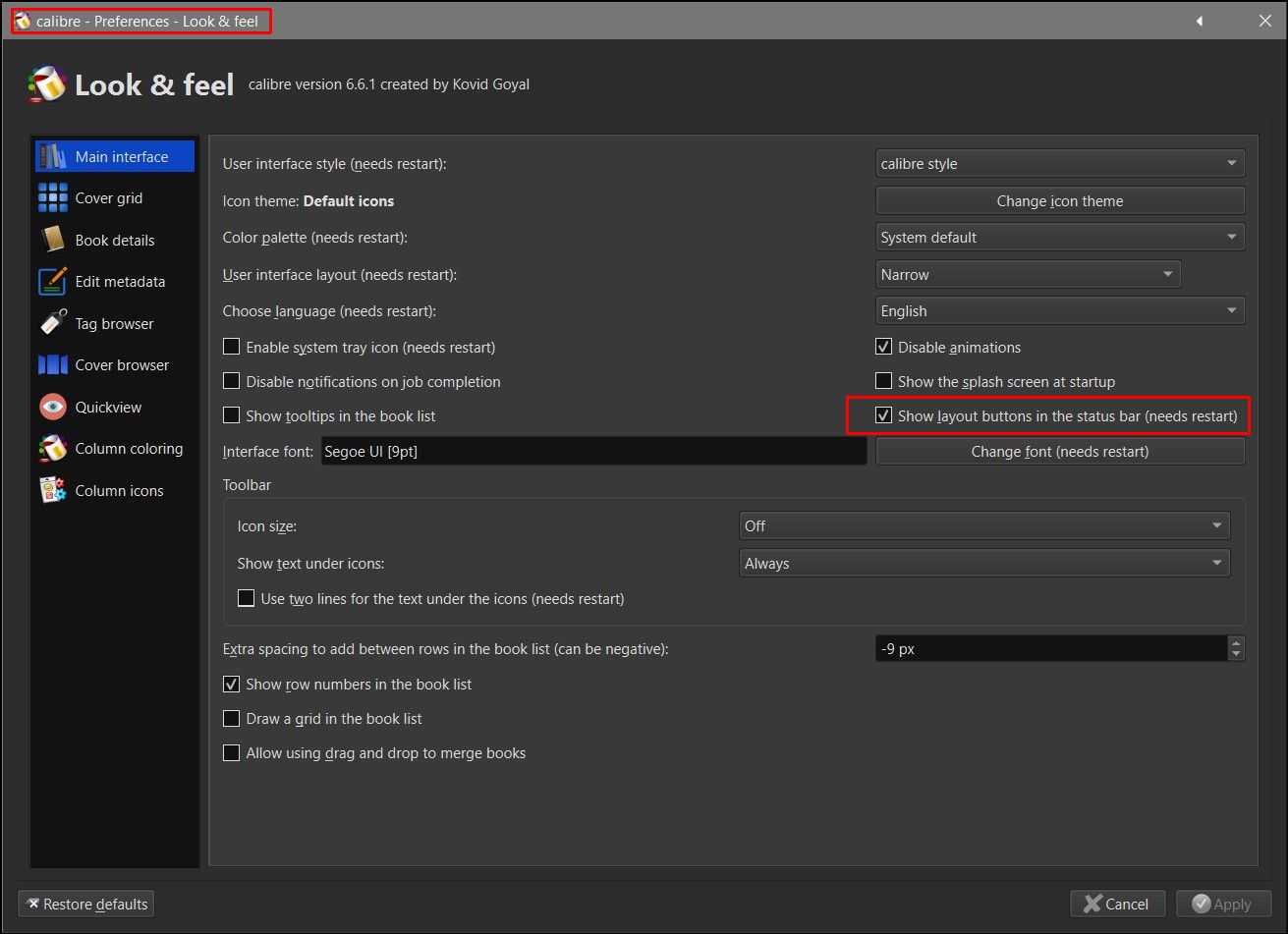Screen dimensions: 1288x934
Task: Uncheck Disable animations
Action: (883, 347)
